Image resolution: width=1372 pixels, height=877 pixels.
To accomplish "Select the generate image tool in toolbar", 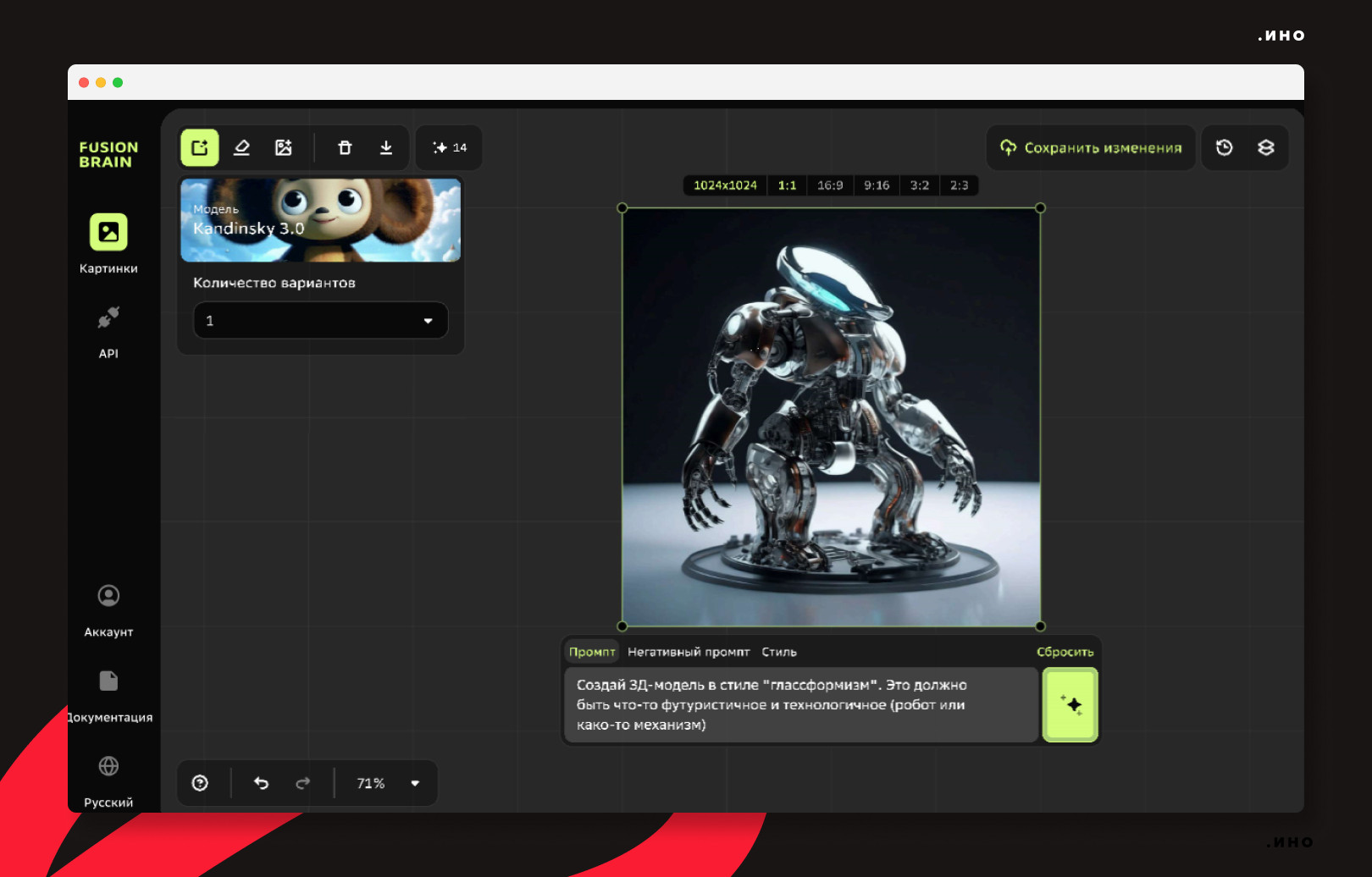I will [x=200, y=148].
